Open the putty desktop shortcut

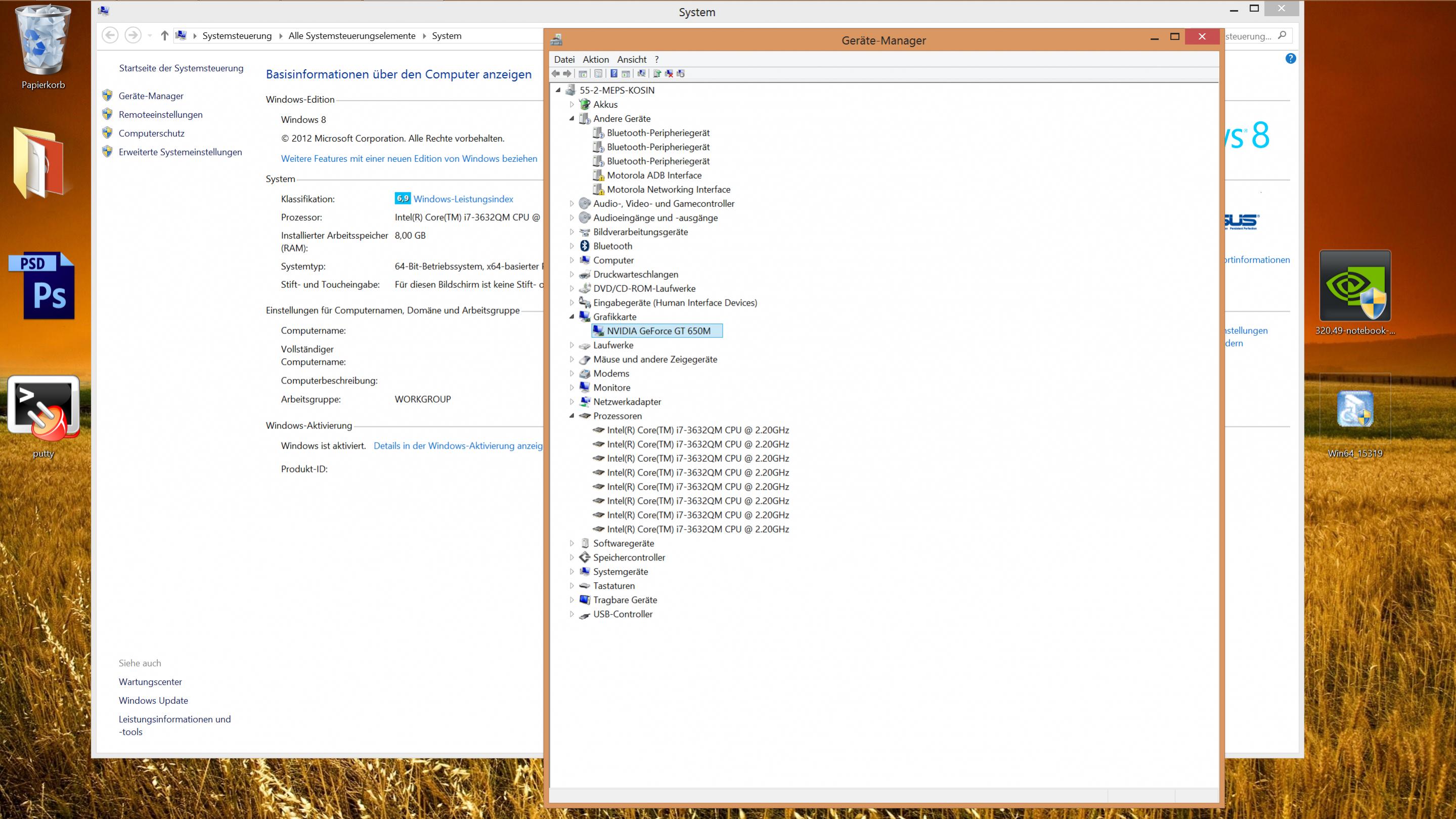pos(43,408)
